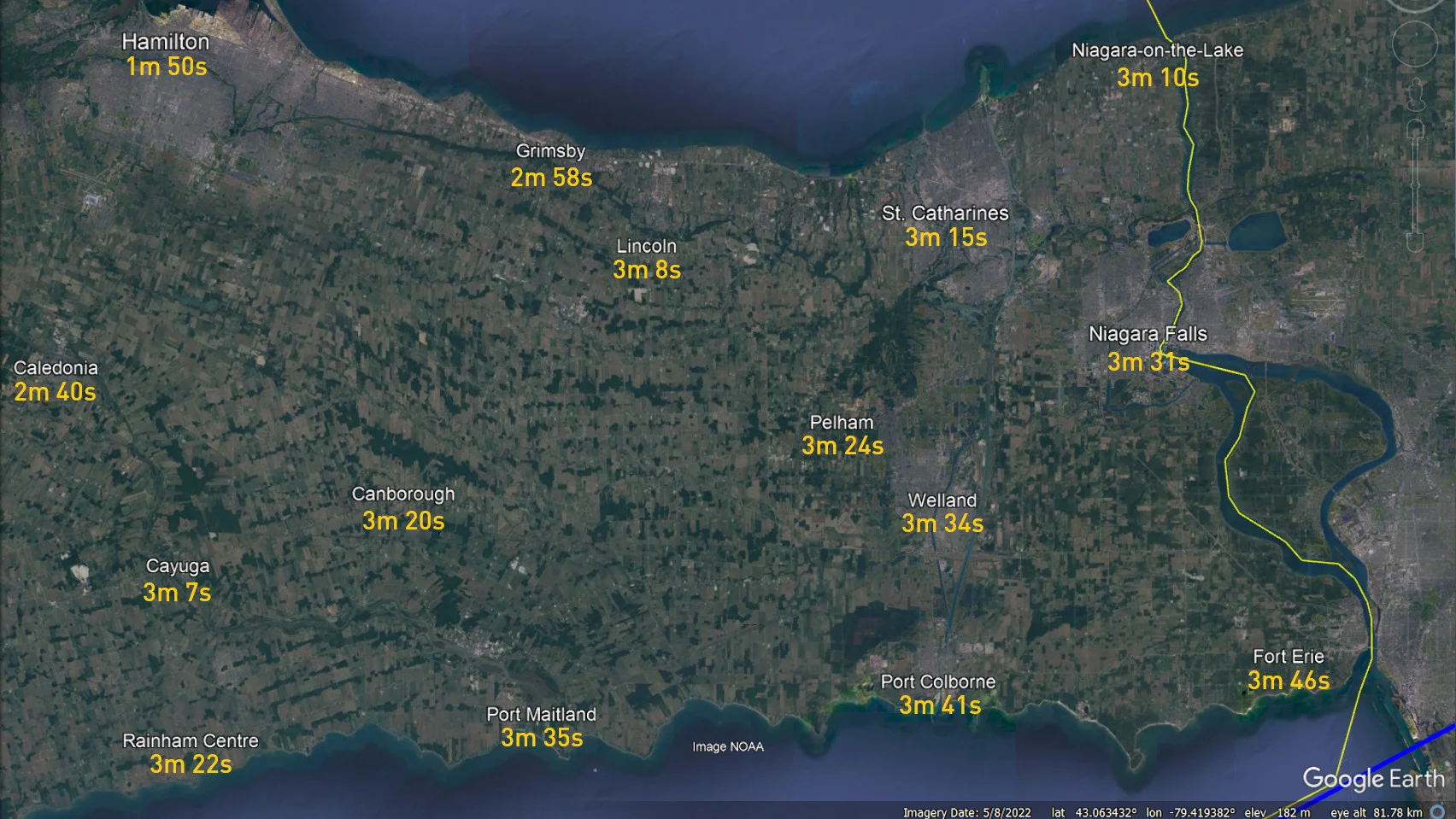The image size is (1456, 819).
Task: Click the Grimsby place label
Action: click(x=550, y=151)
